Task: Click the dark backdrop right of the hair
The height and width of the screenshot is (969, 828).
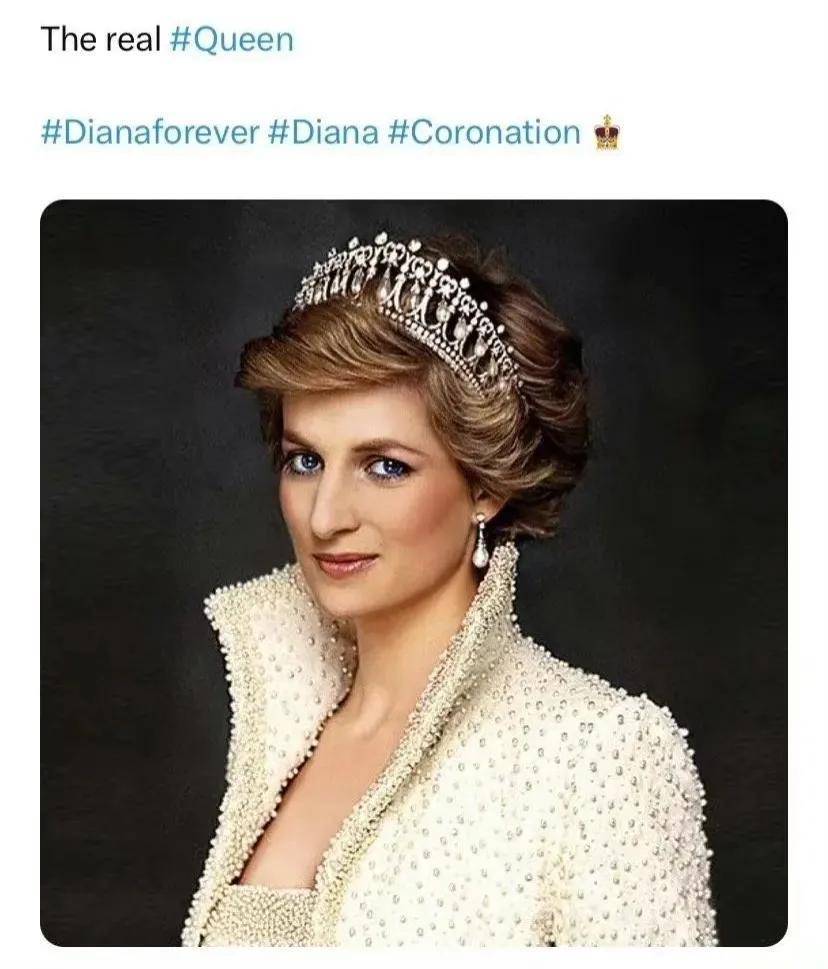Action: 686,433
